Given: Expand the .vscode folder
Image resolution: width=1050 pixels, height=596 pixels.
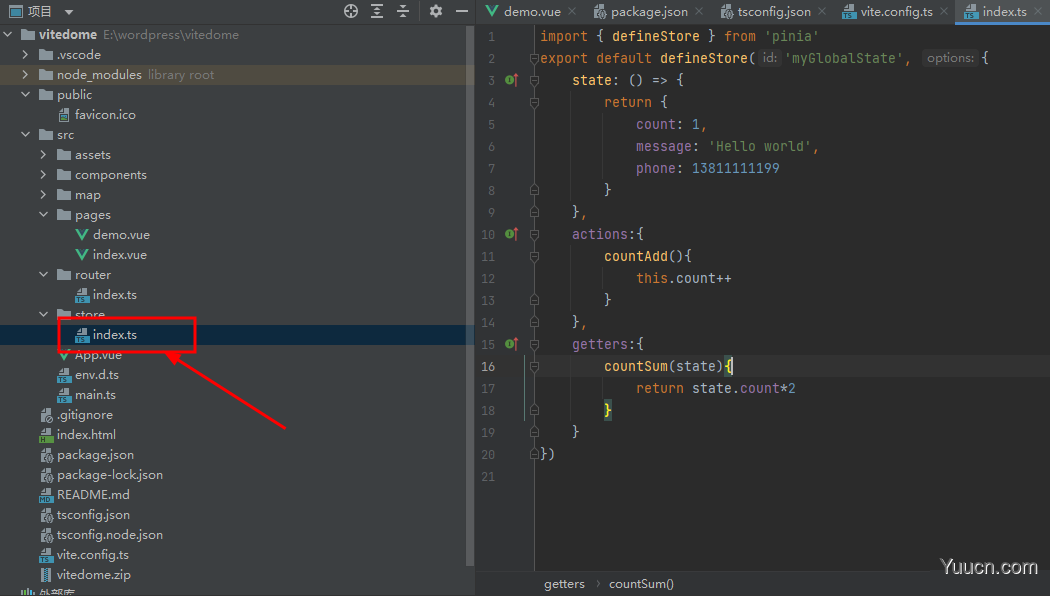Looking at the screenshot, I should [x=25, y=54].
